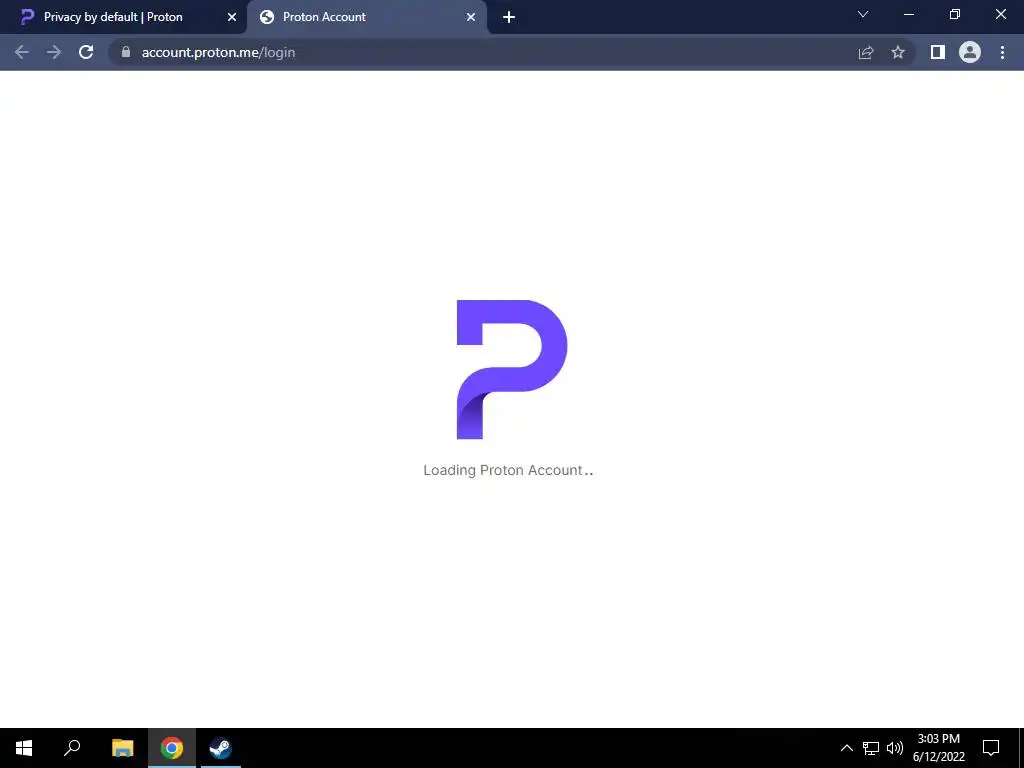Share this page icon
The height and width of the screenshot is (768, 1024).
tap(866, 52)
